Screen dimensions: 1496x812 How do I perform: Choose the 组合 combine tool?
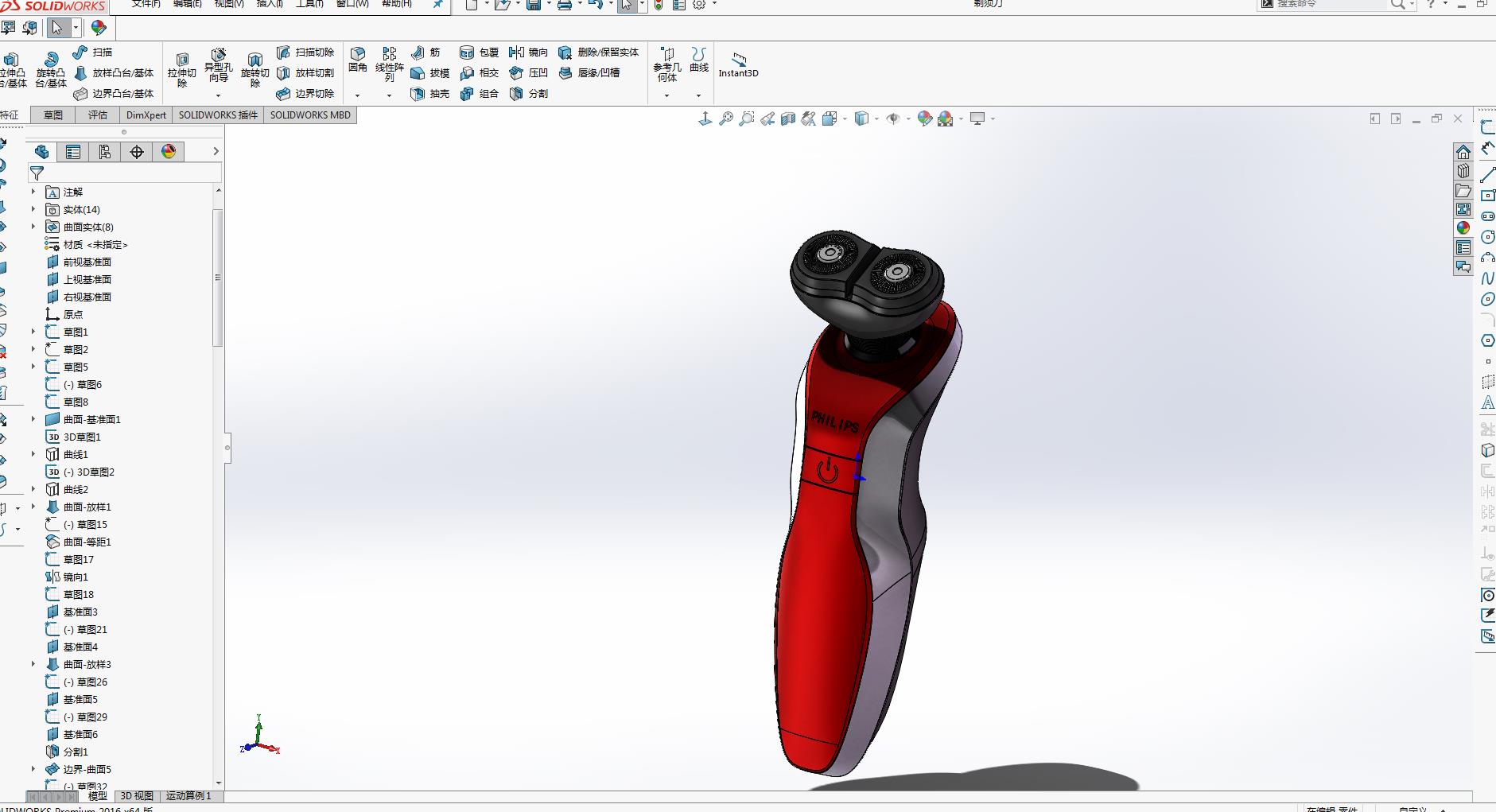[480, 94]
